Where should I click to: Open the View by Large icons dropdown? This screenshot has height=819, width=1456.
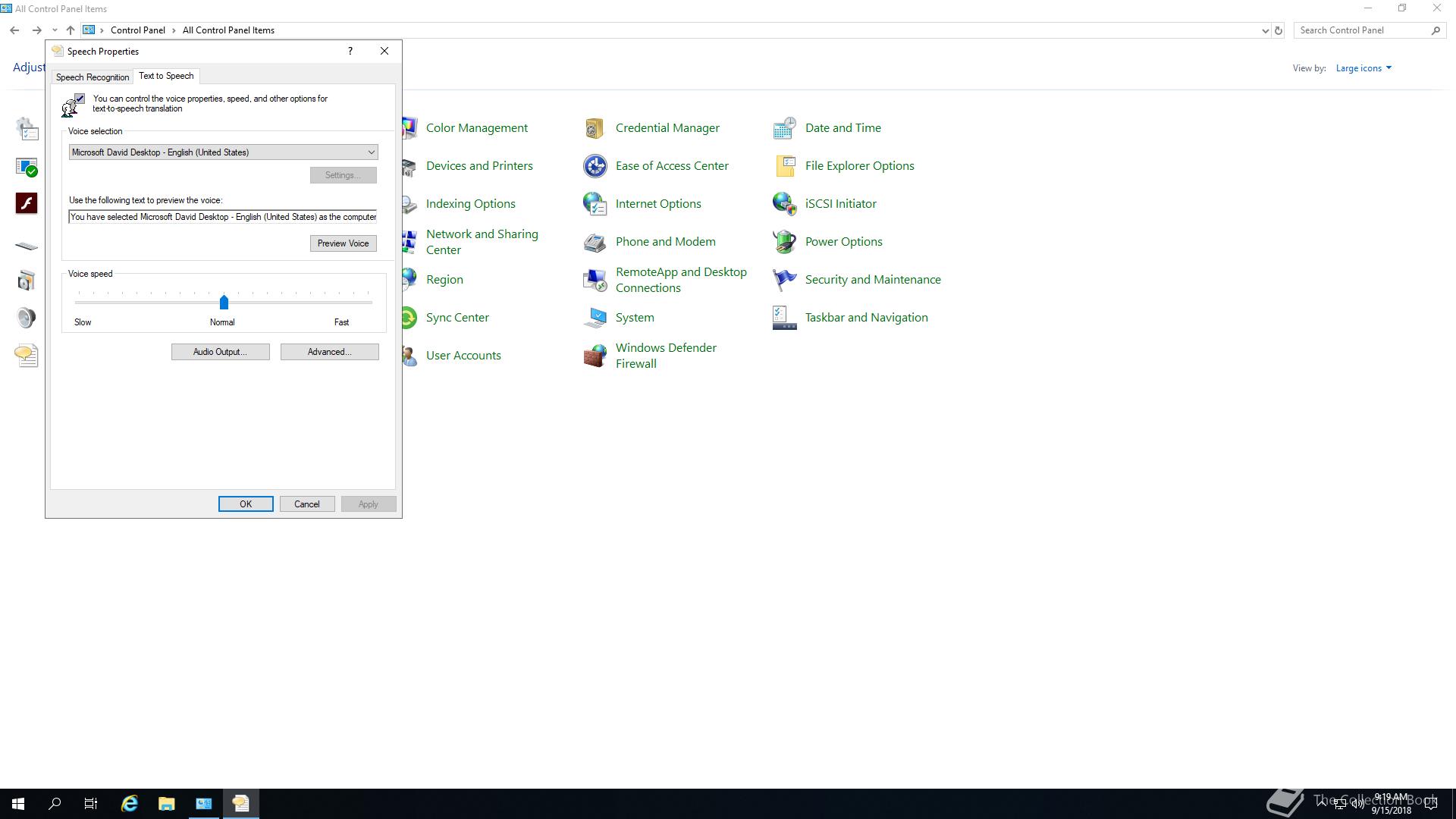click(1363, 68)
